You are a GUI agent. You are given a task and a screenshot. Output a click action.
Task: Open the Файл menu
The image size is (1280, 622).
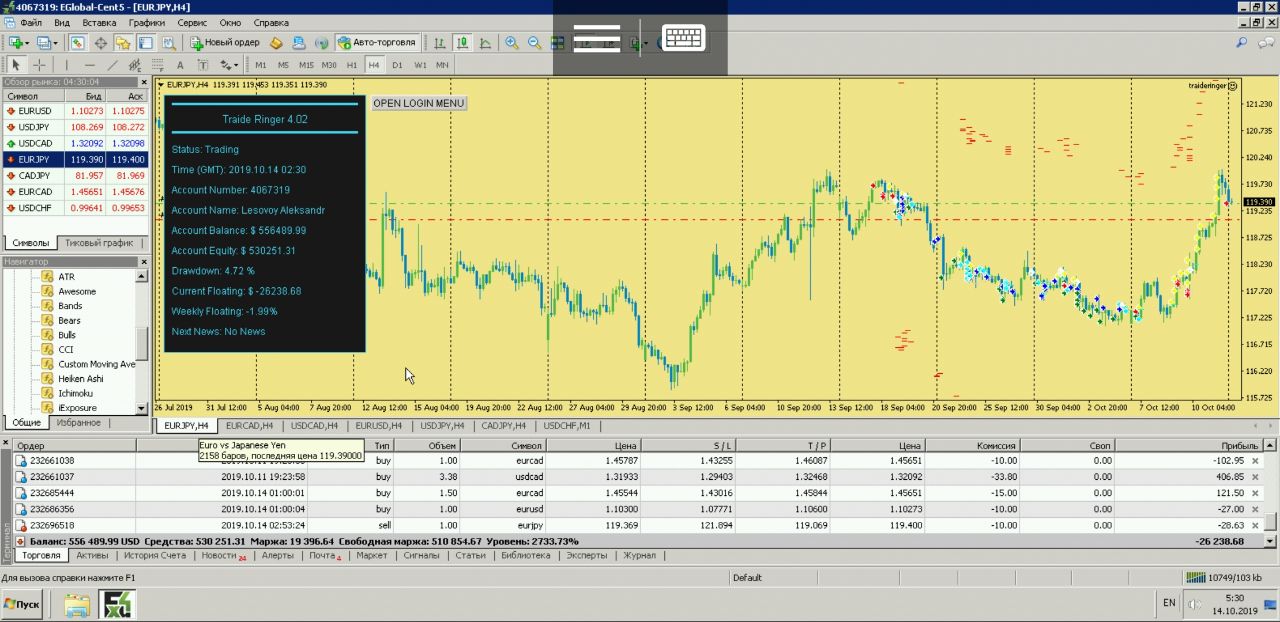(31, 22)
